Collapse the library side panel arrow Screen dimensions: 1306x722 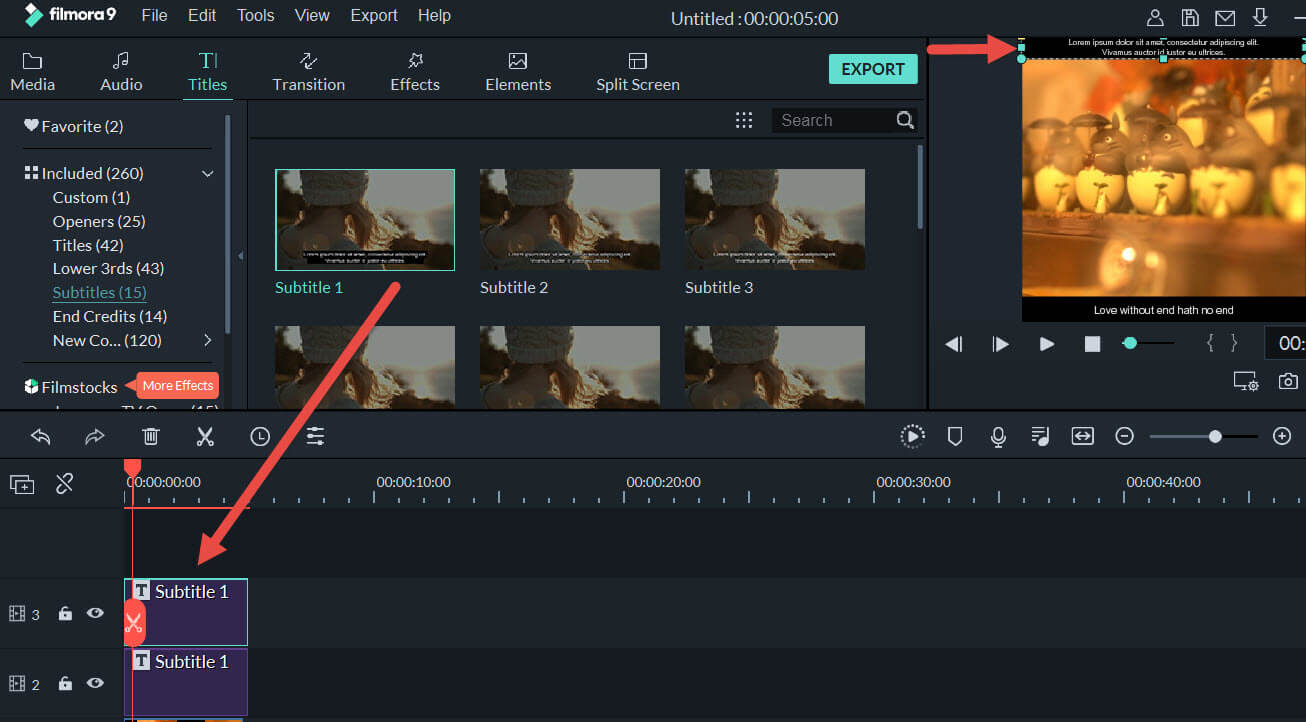tap(240, 256)
